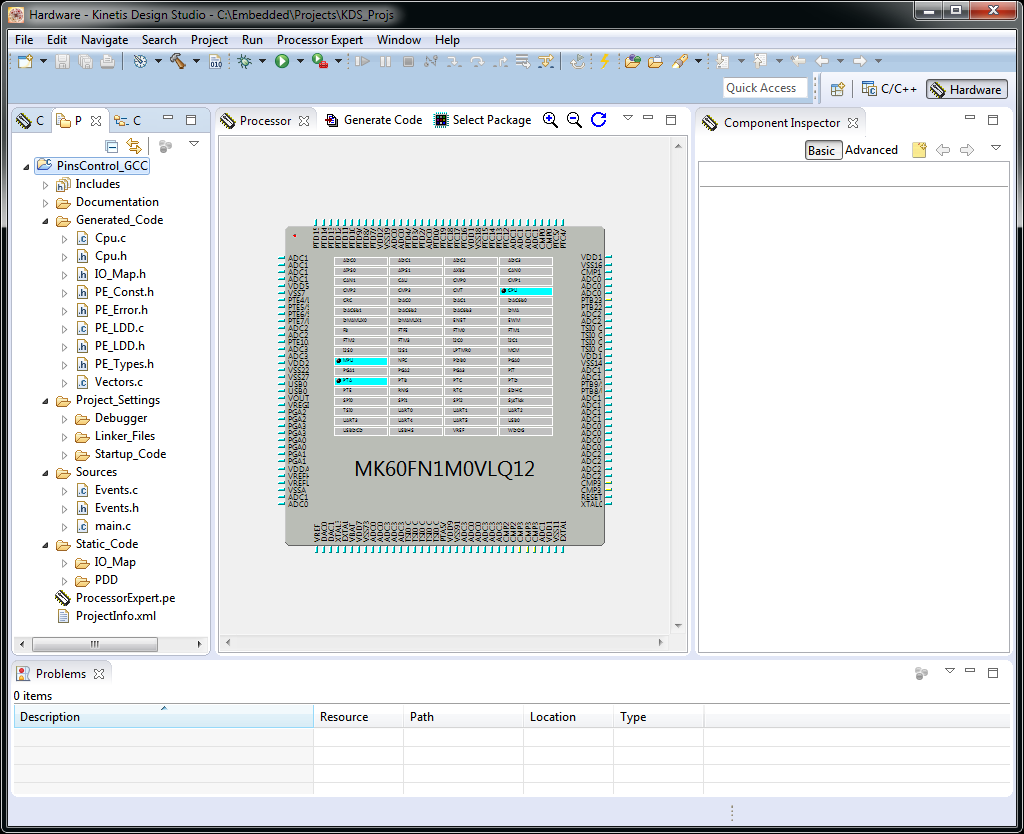Expand the Includes node

point(46,185)
